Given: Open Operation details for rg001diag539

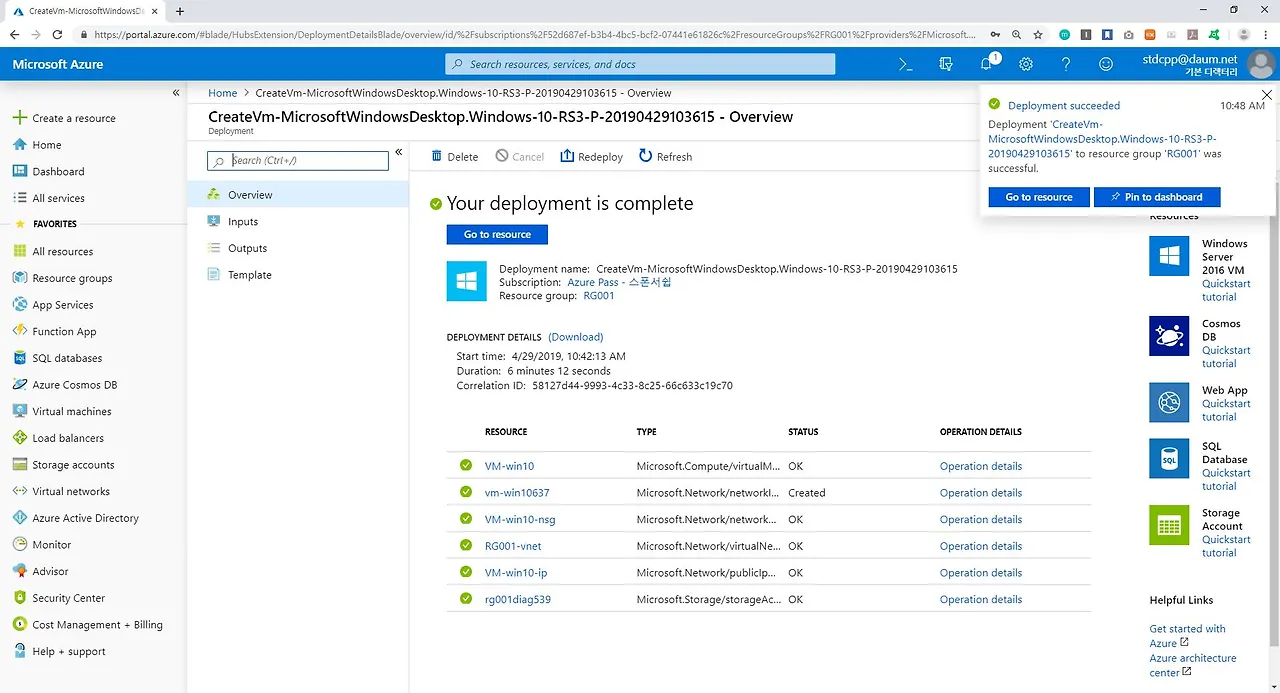Looking at the screenshot, I should pyautogui.click(x=981, y=600).
